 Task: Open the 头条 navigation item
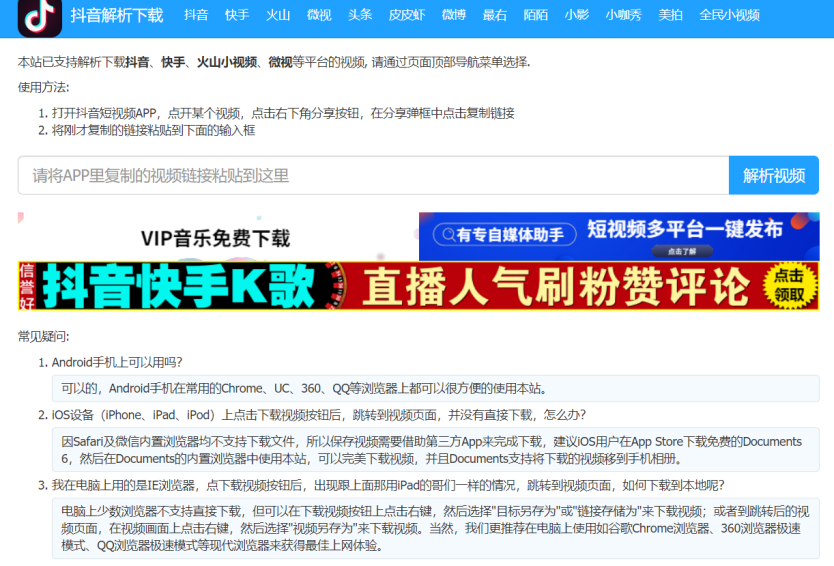(360, 16)
